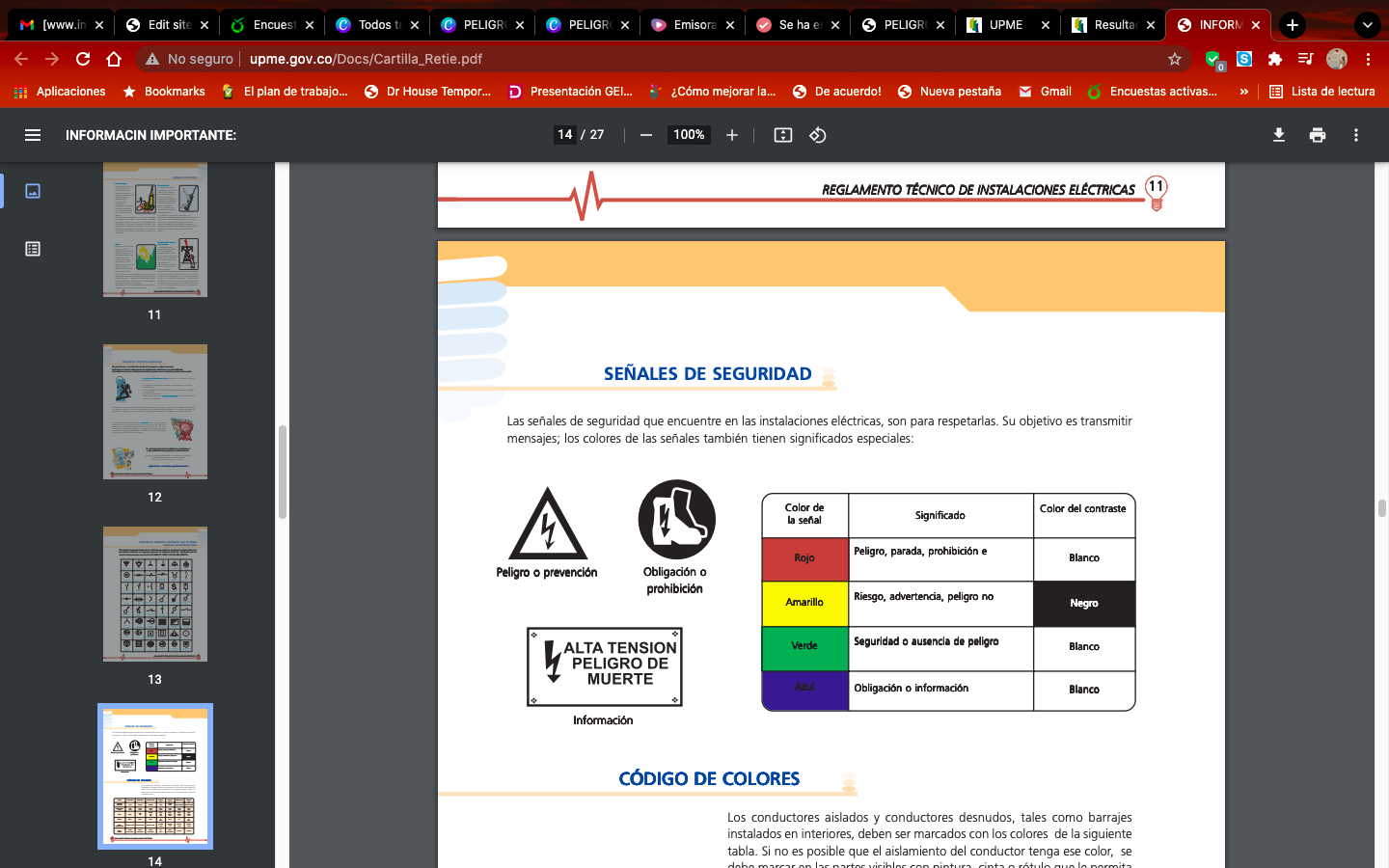
Task: Expand the hidden bookmarks chevron
Action: (1243, 92)
